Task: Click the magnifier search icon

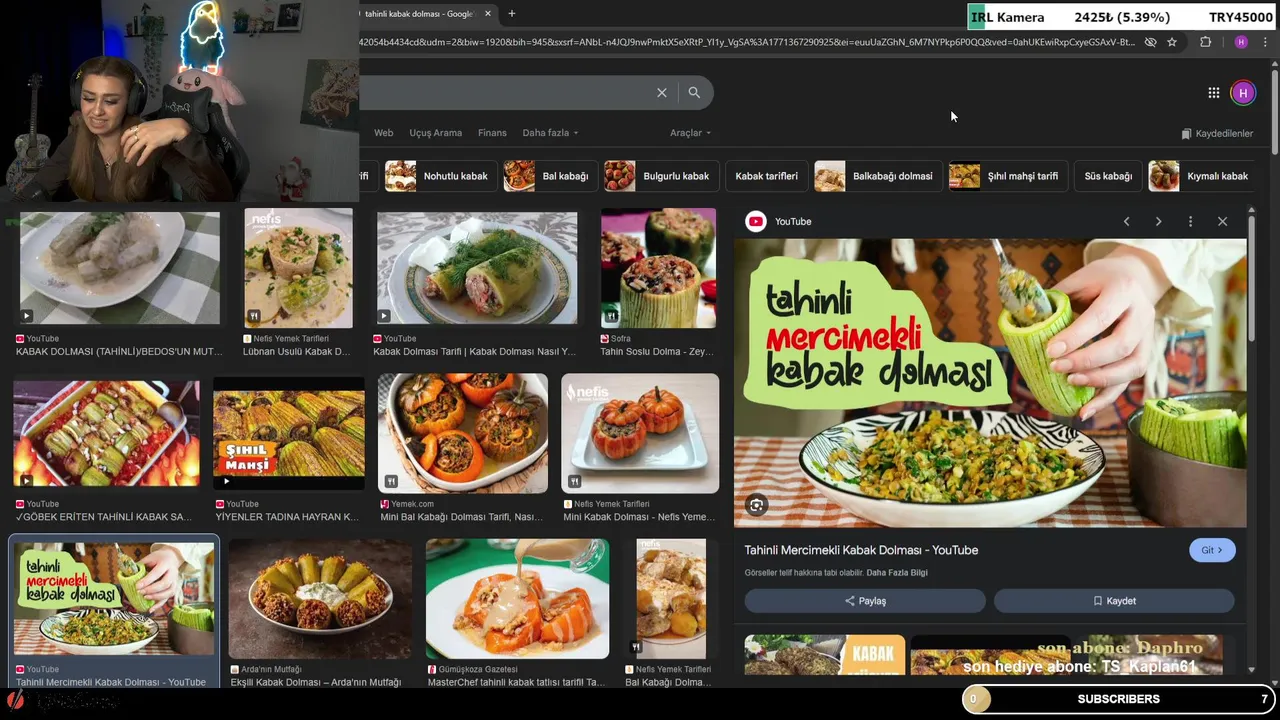Action: (694, 92)
